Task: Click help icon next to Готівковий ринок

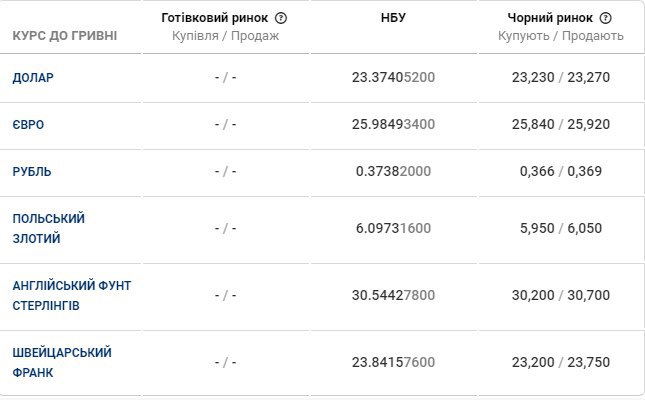Action: coord(281,18)
